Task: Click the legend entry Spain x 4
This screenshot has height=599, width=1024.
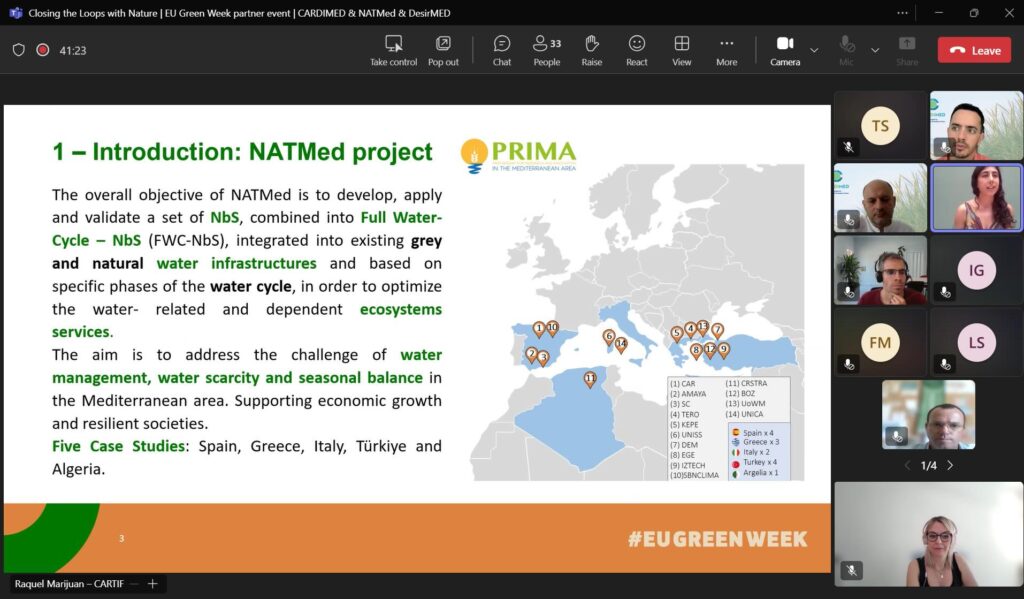Action: [x=752, y=432]
